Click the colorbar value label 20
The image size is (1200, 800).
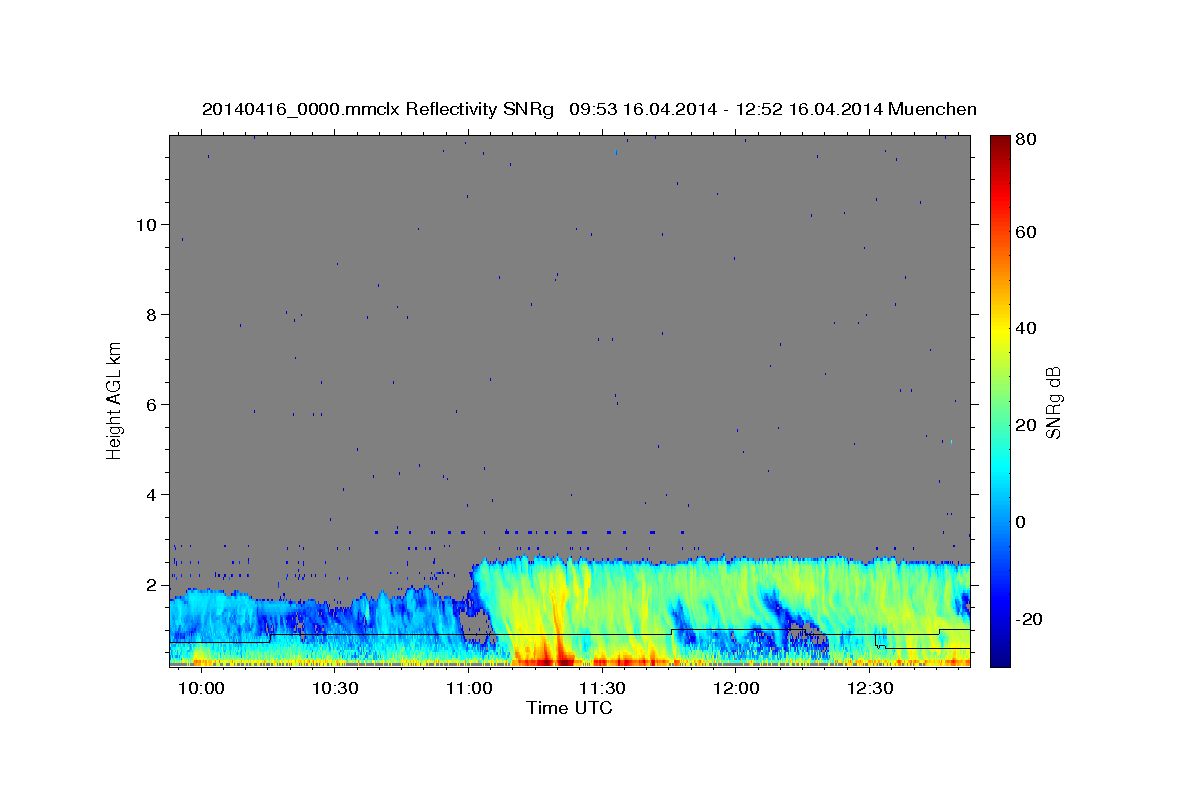point(1027,425)
